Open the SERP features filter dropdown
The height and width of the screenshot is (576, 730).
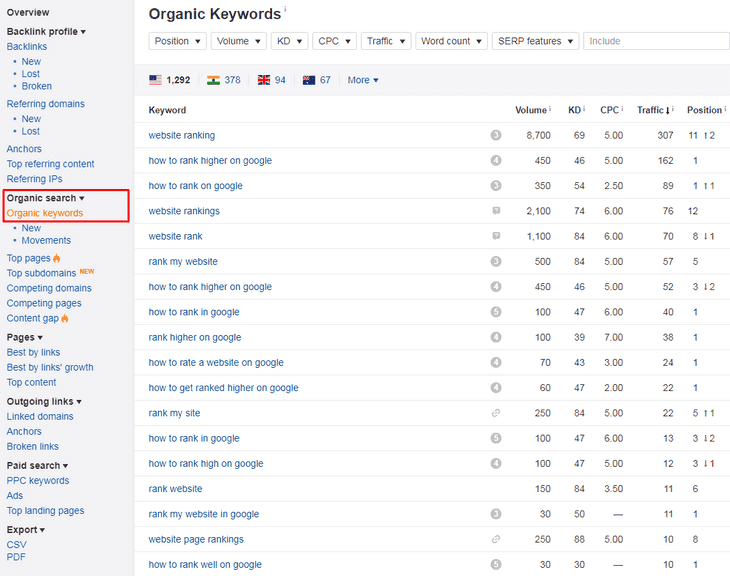(x=535, y=41)
